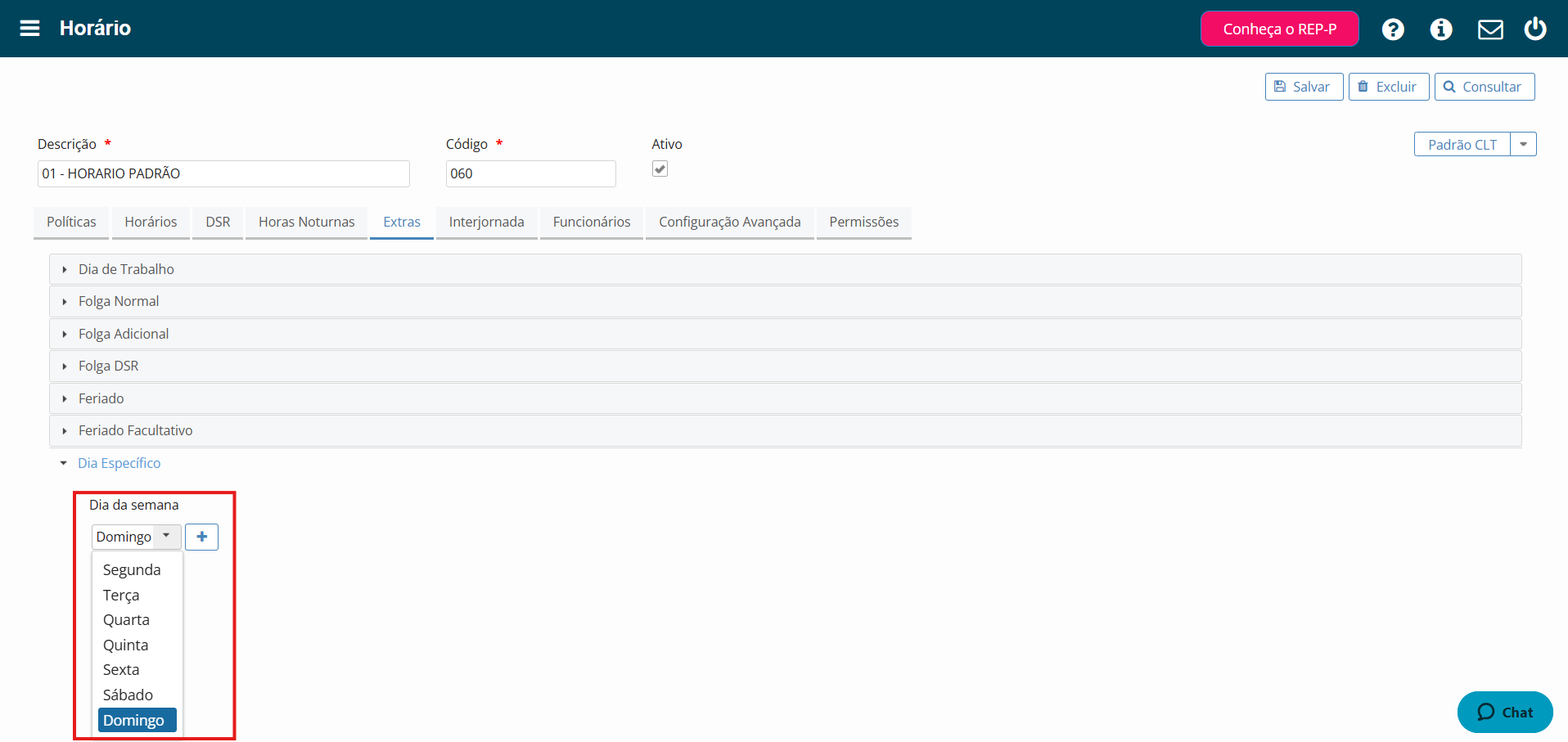
Task: Open the Configuração Avançada tab
Action: point(730,222)
